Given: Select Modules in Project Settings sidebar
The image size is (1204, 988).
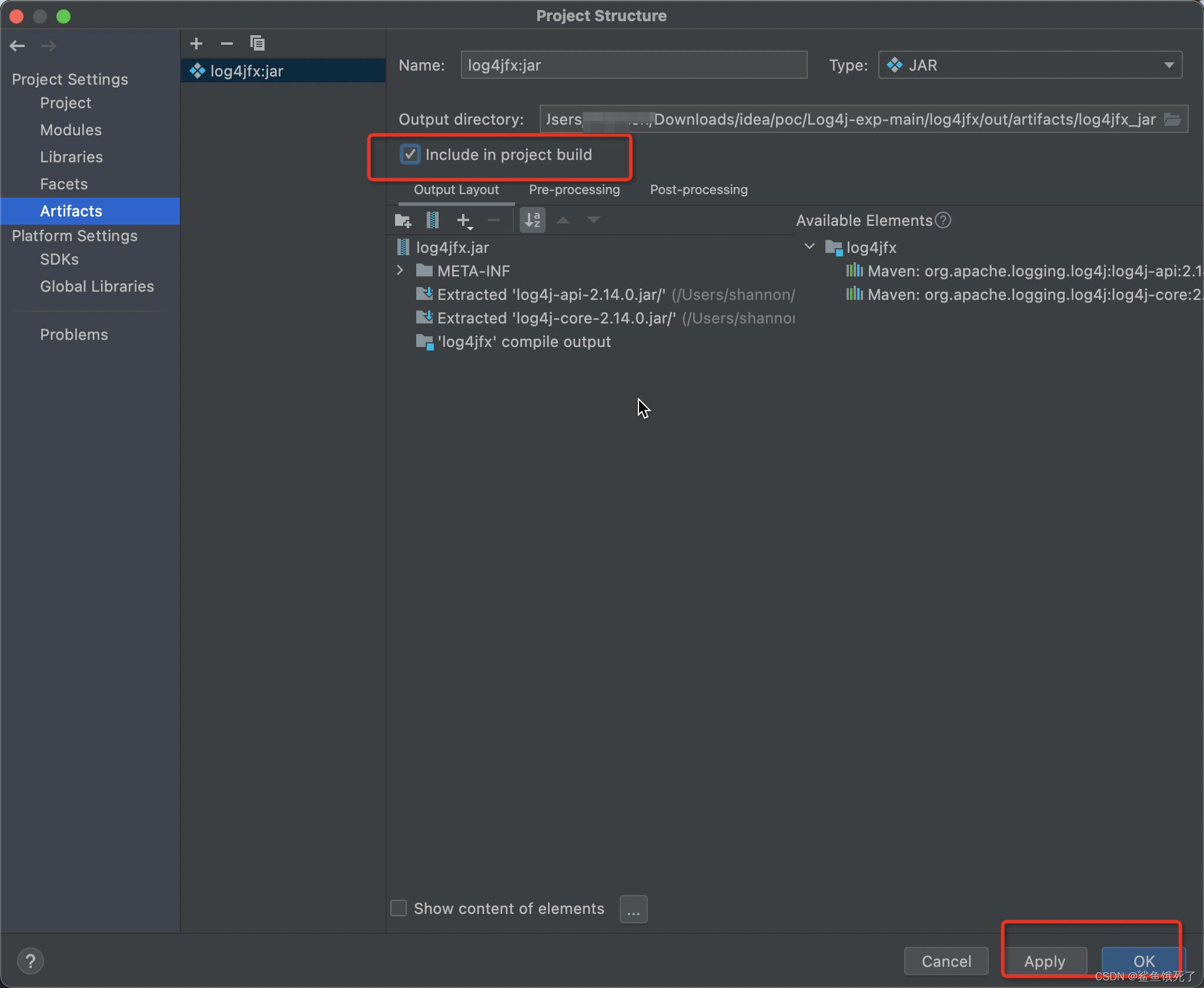Looking at the screenshot, I should (x=71, y=130).
